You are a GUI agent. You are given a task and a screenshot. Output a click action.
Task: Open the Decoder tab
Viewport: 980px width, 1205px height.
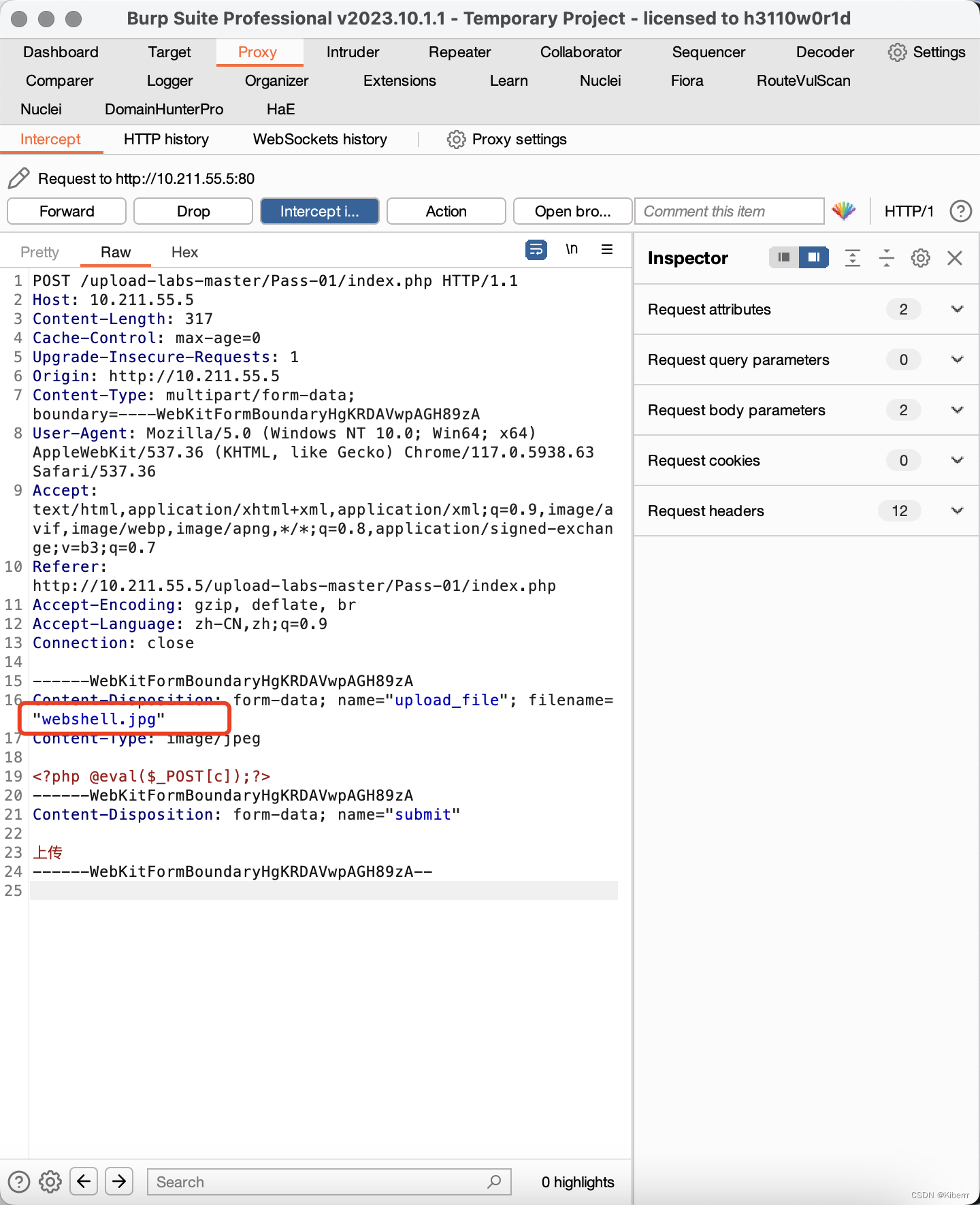pyautogui.click(x=825, y=52)
